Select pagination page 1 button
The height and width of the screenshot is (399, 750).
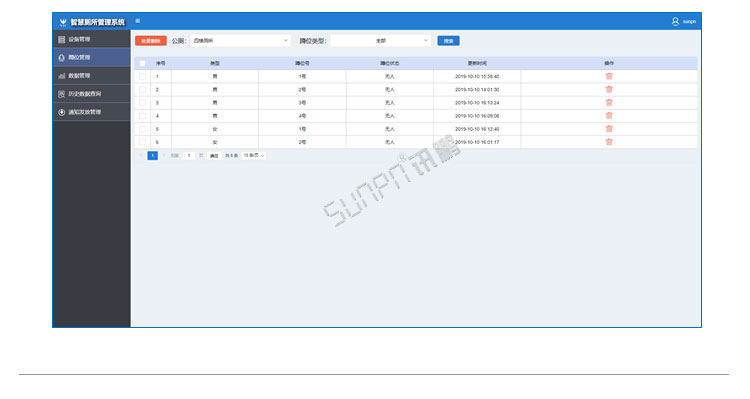coord(153,155)
